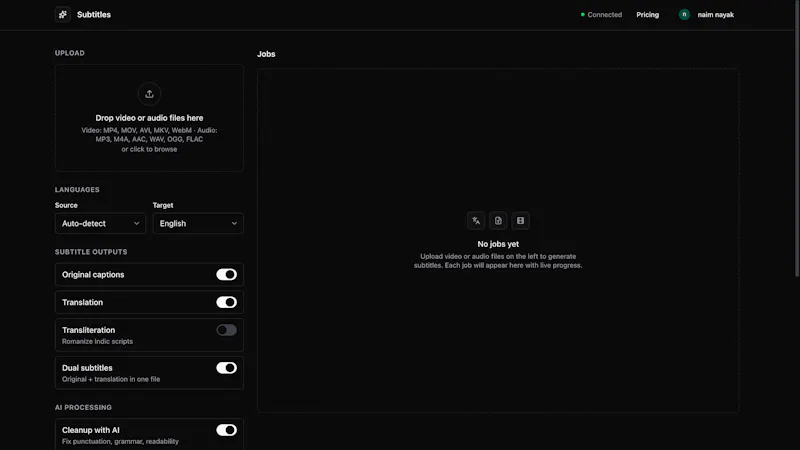Click the SUBTITLE OUTPUTS section label

(x=91, y=252)
